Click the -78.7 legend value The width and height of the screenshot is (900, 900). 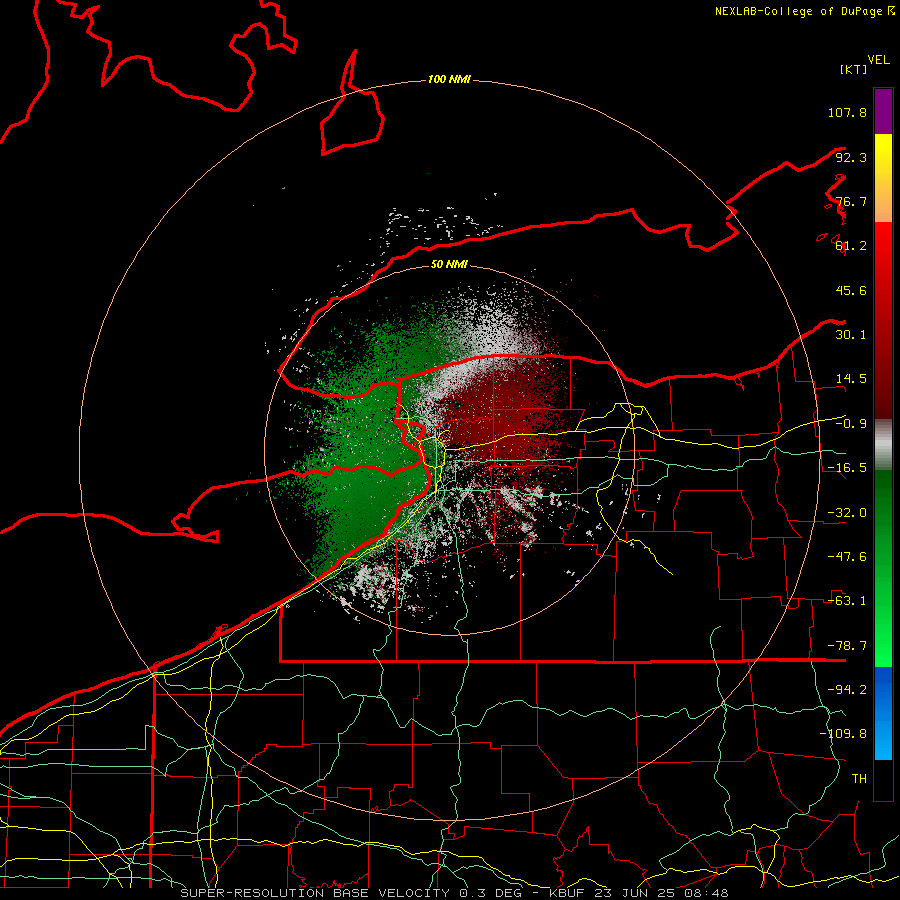click(847, 646)
